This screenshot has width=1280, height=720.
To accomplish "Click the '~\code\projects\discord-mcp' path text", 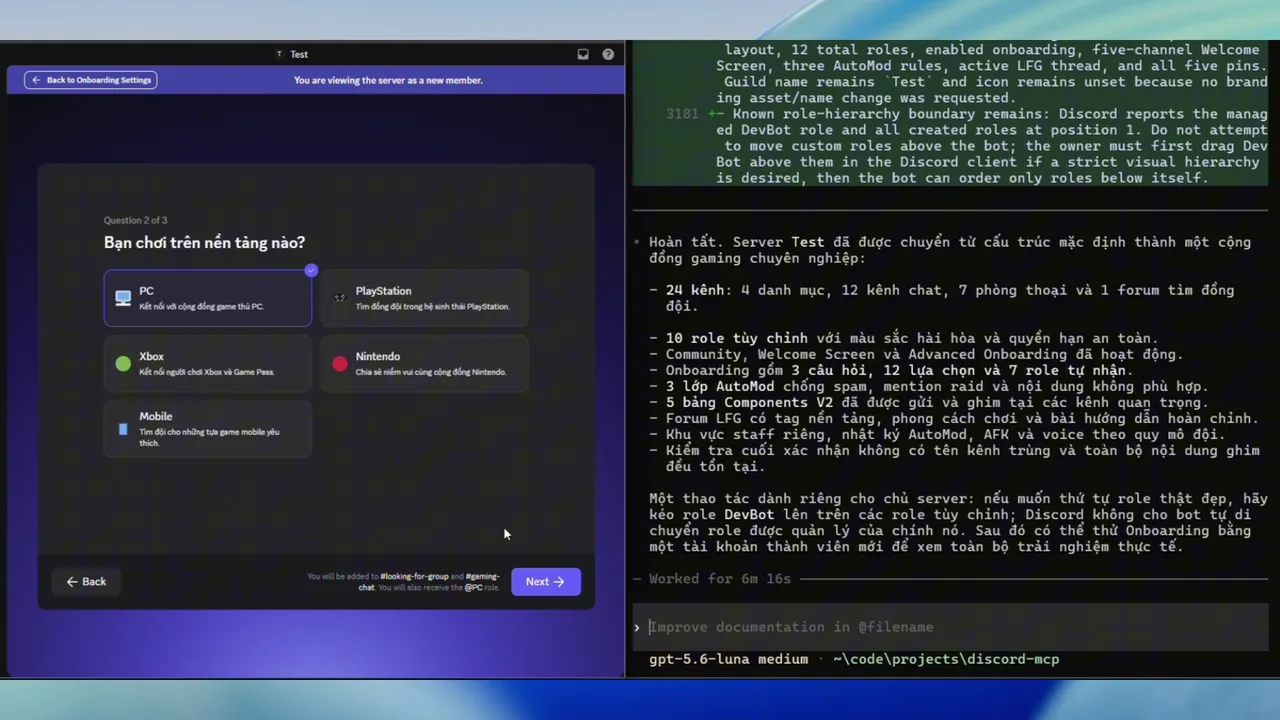I will [946, 659].
